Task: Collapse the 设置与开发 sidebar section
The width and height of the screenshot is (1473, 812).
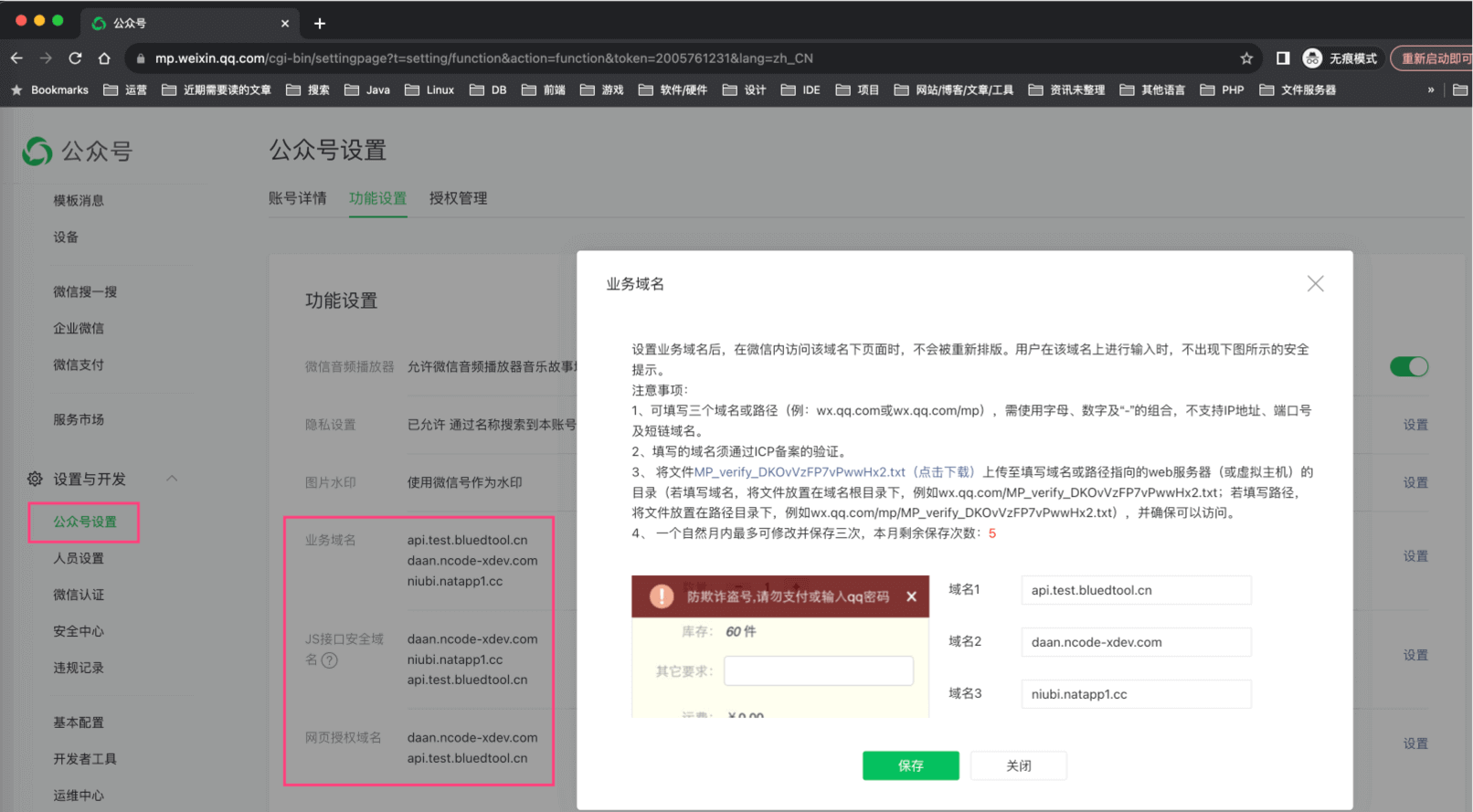Action: [x=172, y=479]
